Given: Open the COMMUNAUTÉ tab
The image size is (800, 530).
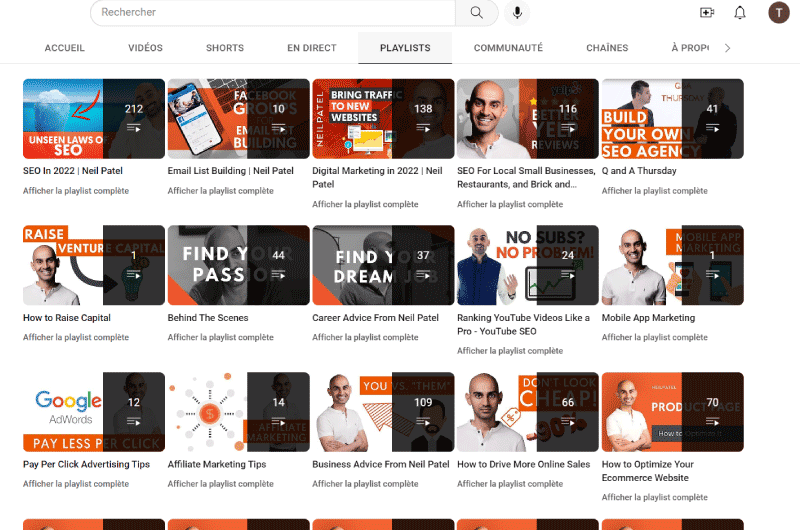Looking at the screenshot, I should [508, 48].
